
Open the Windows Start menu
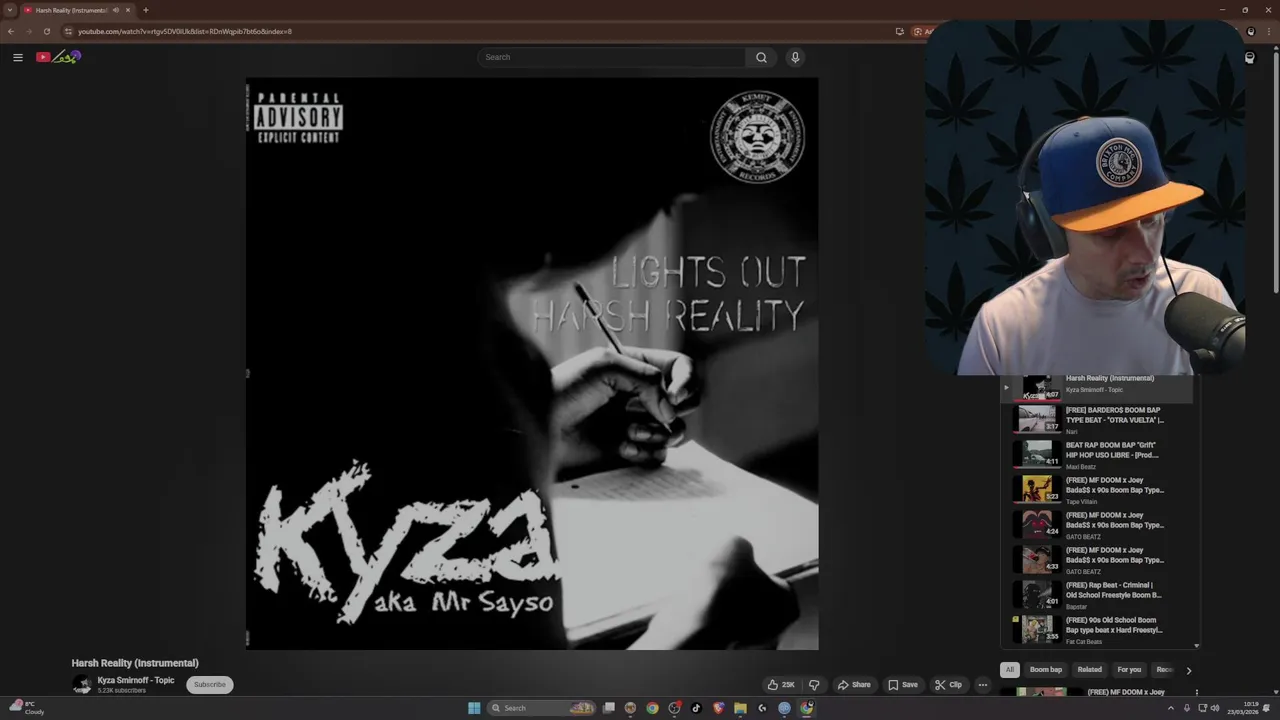[474, 708]
